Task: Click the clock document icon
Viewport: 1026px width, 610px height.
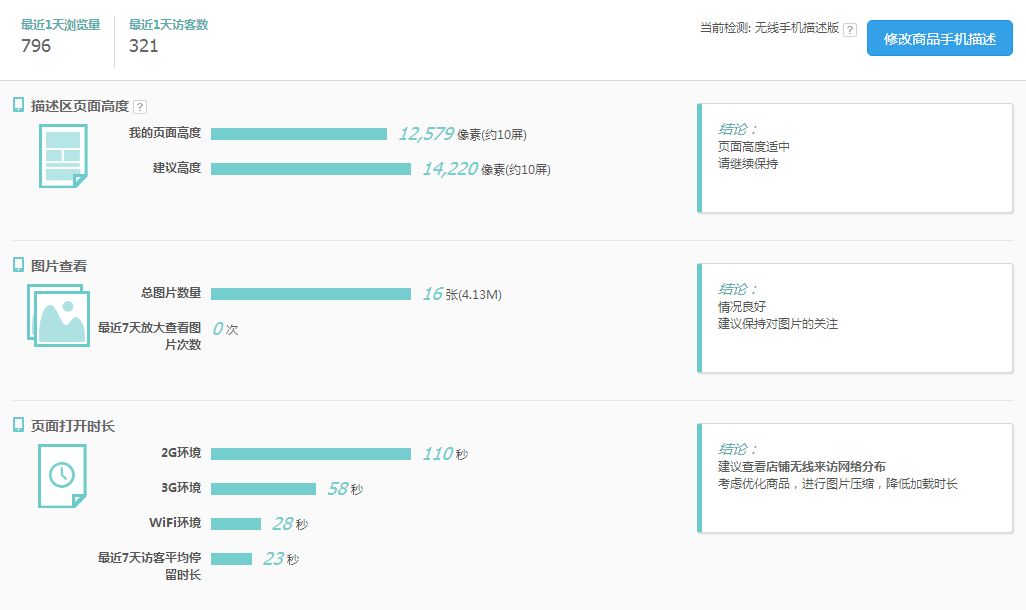Action: (62, 474)
